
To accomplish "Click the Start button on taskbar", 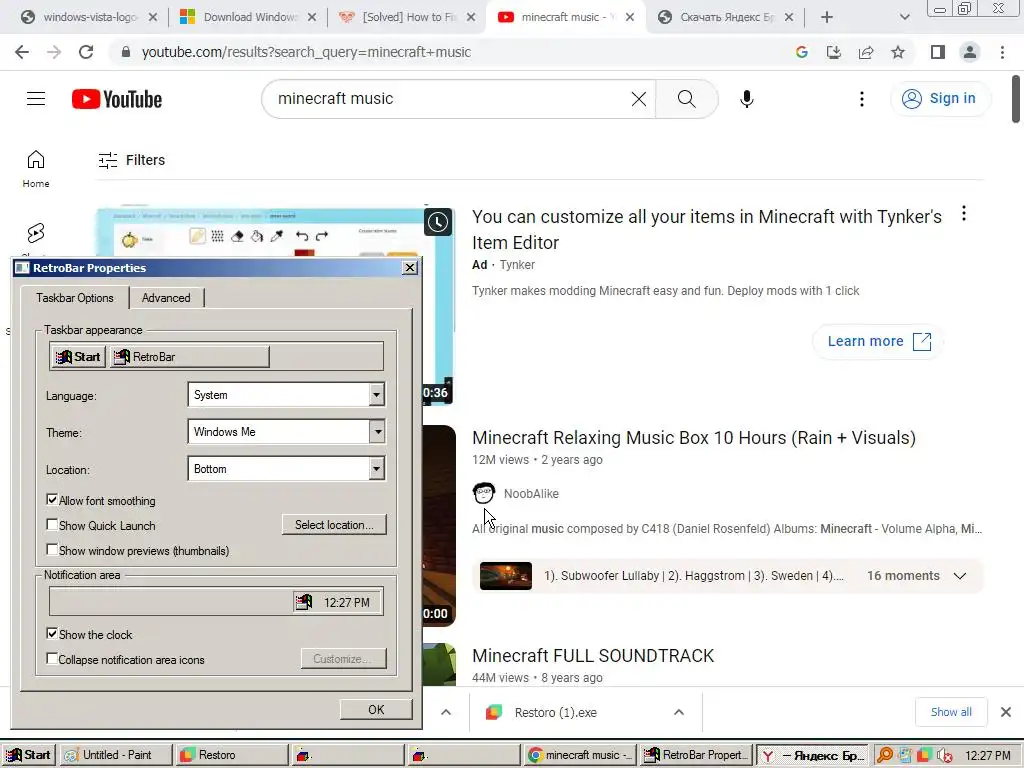I will (x=28, y=755).
